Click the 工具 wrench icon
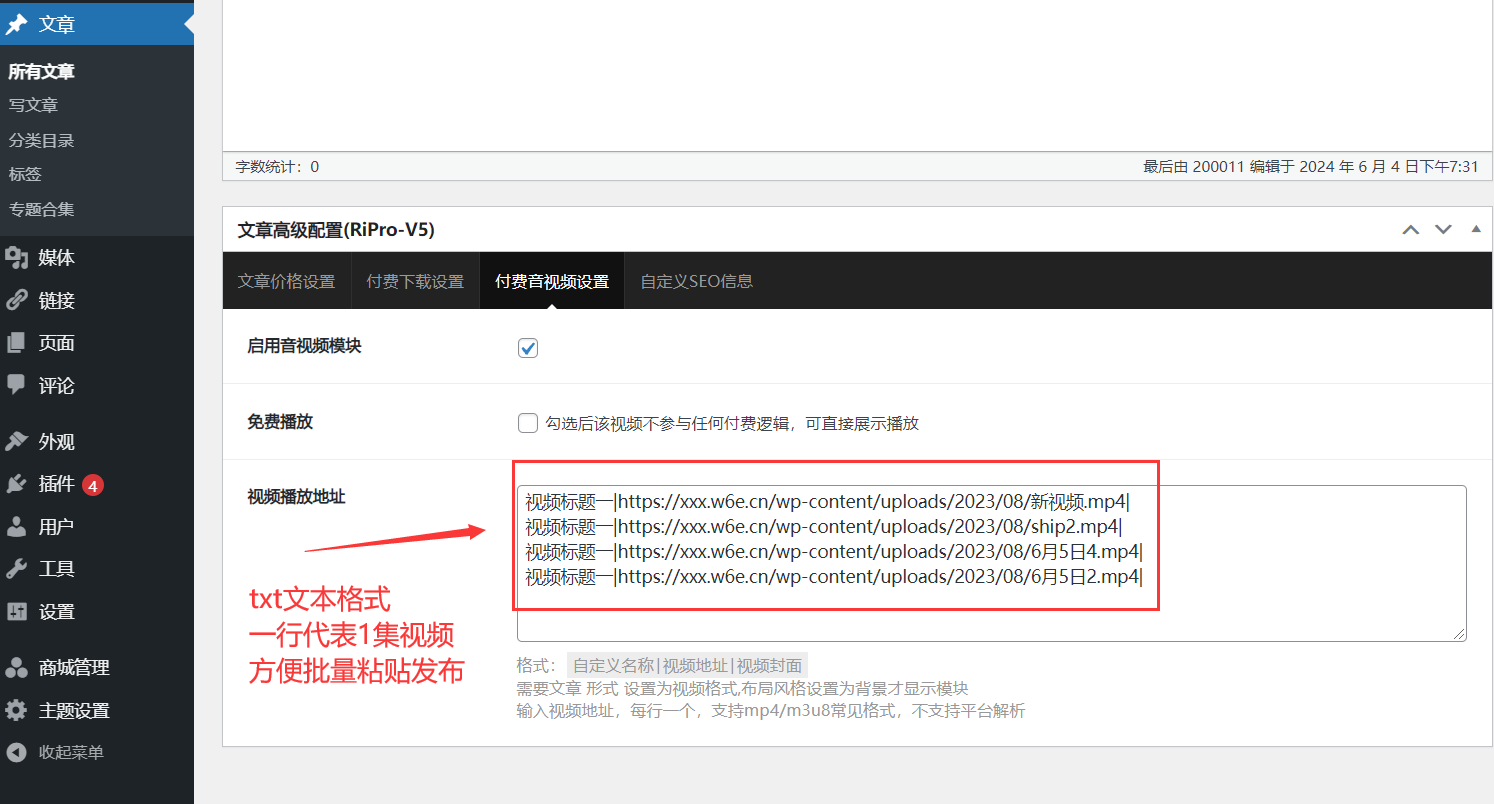 click(x=17, y=569)
